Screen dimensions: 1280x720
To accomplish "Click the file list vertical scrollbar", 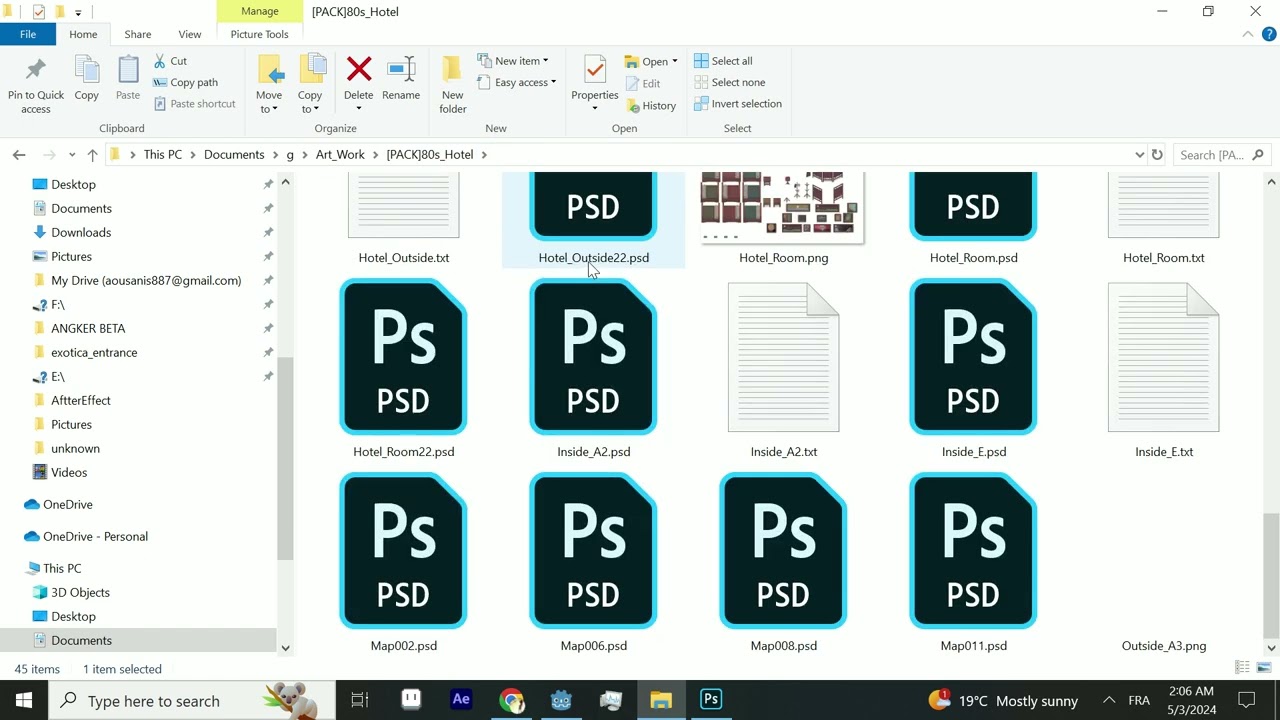I will point(1271,575).
